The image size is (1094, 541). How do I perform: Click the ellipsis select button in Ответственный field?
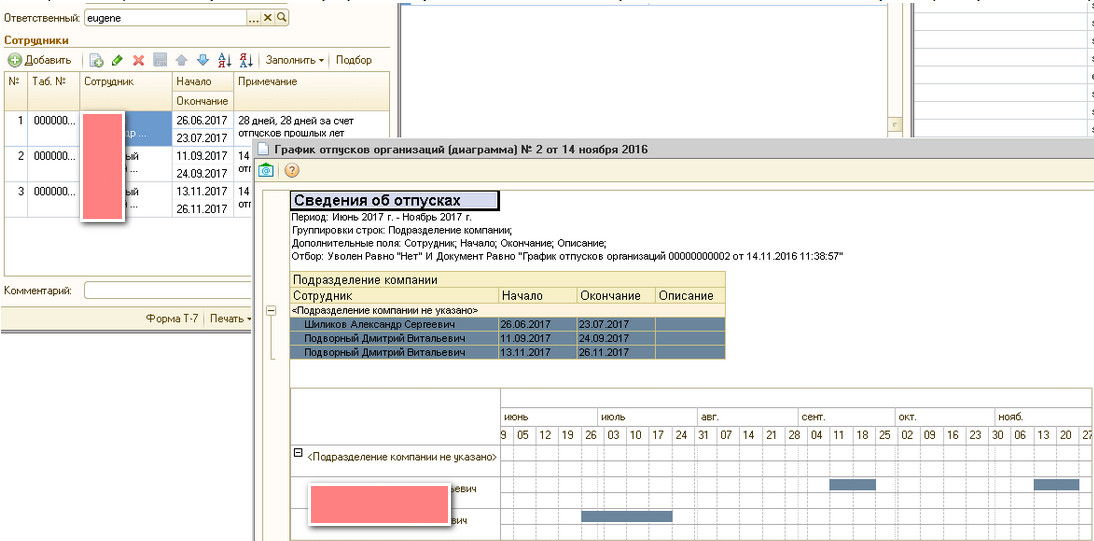[x=254, y=18]
